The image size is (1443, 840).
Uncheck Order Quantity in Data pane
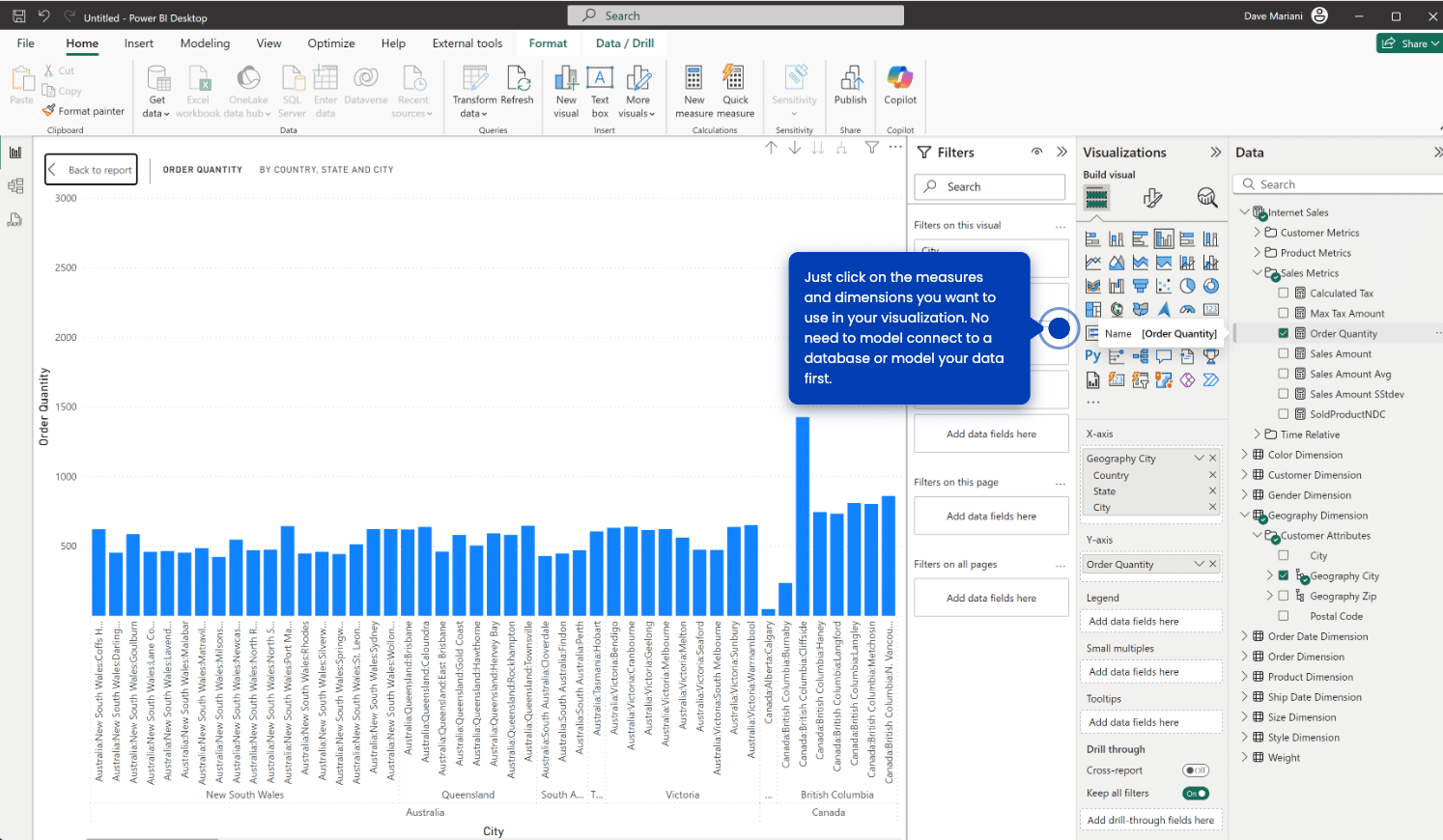tap(1284, 333)
